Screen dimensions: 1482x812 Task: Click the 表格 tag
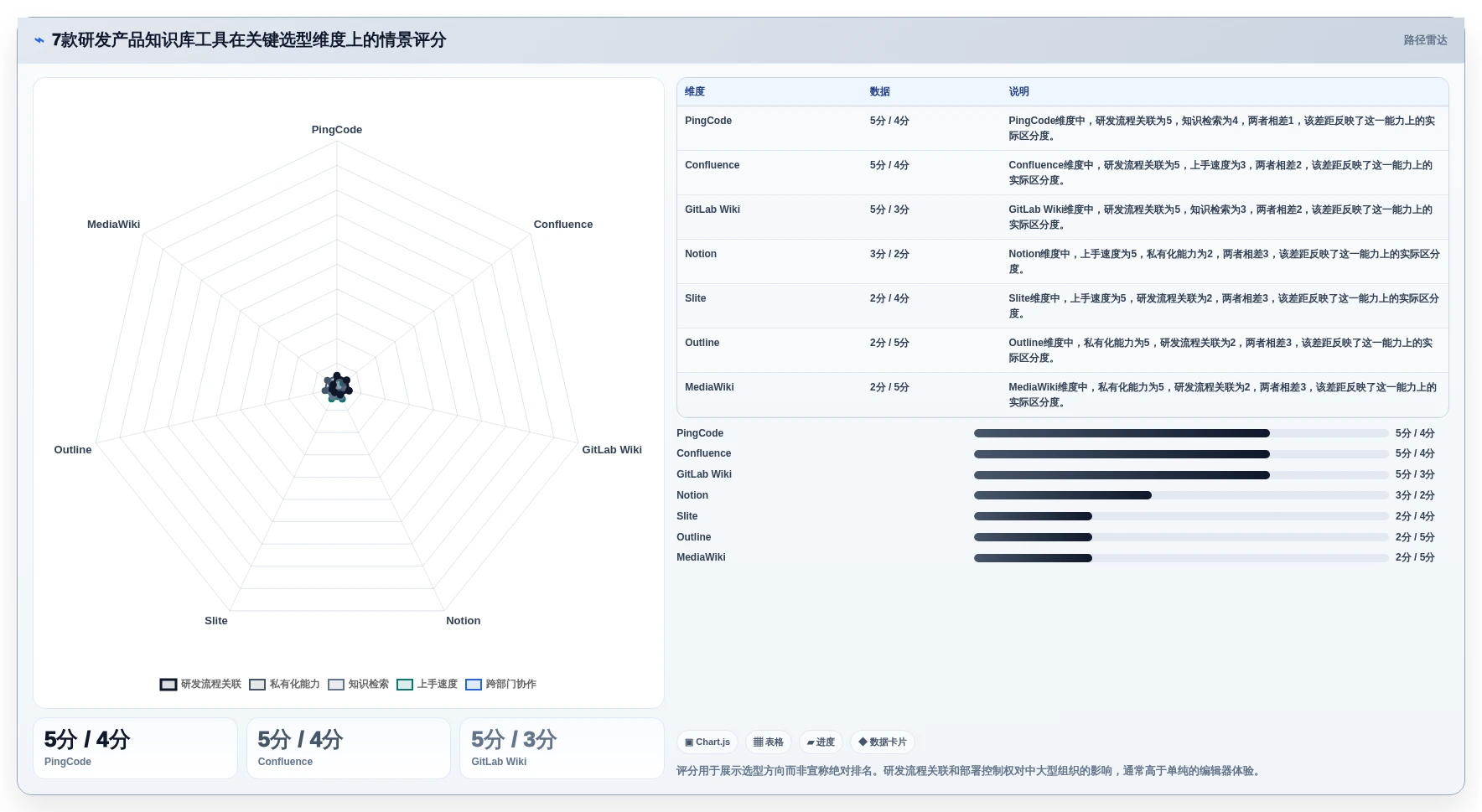click(768, 742)
